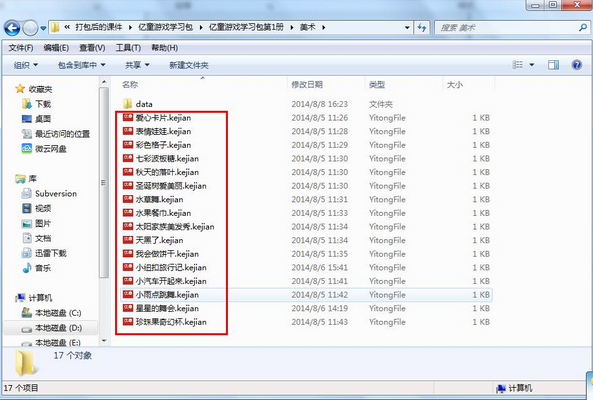The width and height of the screenshot is (593, 400).
Task: Click the 新建文件夹 button
Action: (189, 65)
